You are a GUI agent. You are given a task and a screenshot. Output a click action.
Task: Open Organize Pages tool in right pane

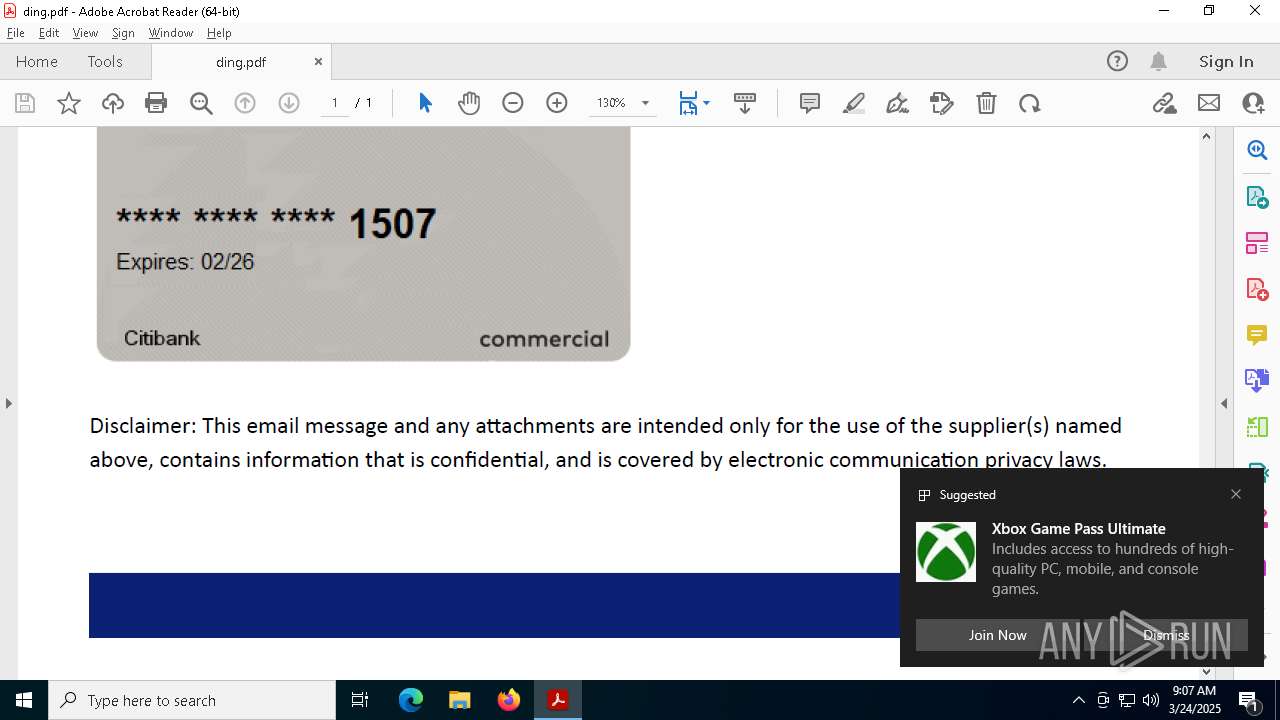click(x=1257, y=243)
